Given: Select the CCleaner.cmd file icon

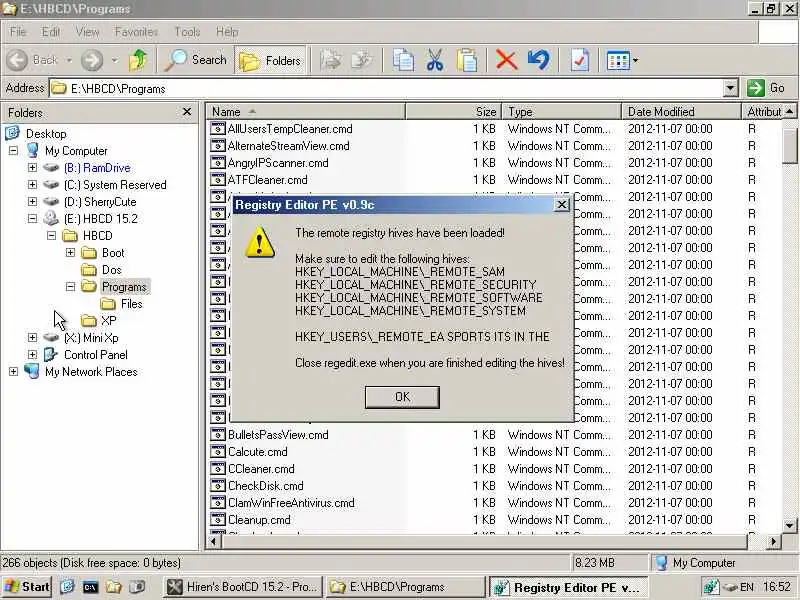Looking at the screenshot, I should 218,468.
